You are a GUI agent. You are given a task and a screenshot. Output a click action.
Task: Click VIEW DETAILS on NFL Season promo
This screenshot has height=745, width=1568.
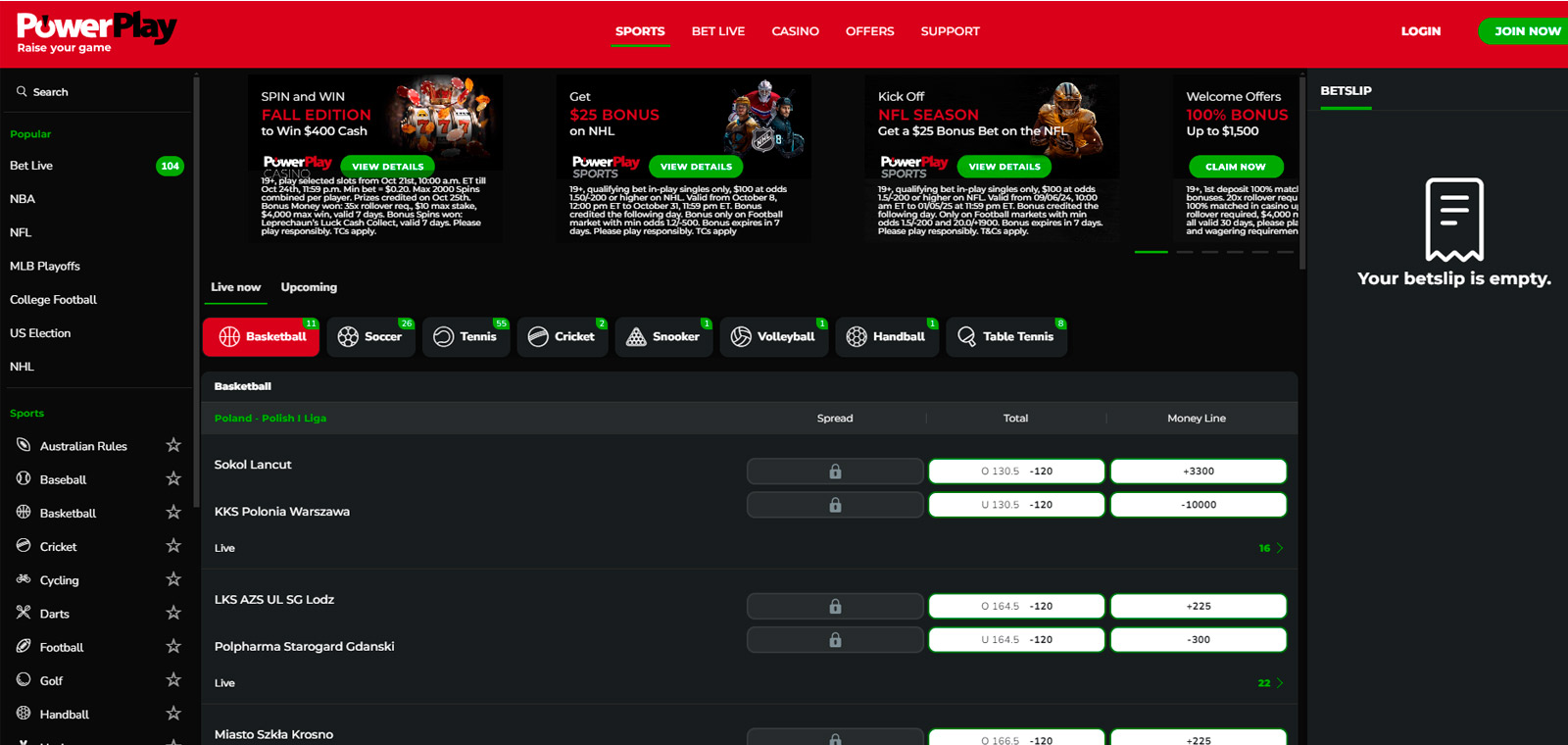[1004, 167]
